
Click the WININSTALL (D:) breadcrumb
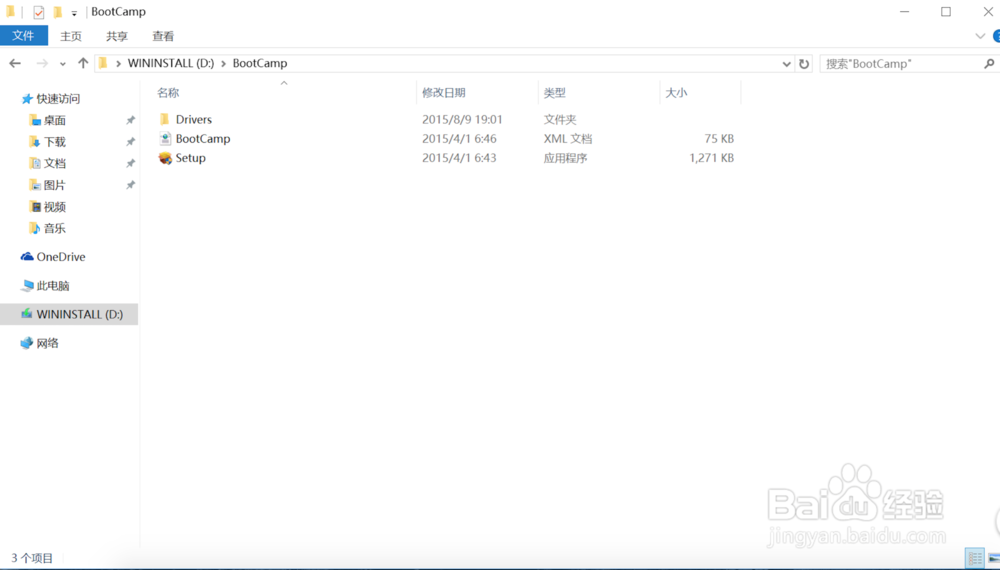(x=171, y=63)
